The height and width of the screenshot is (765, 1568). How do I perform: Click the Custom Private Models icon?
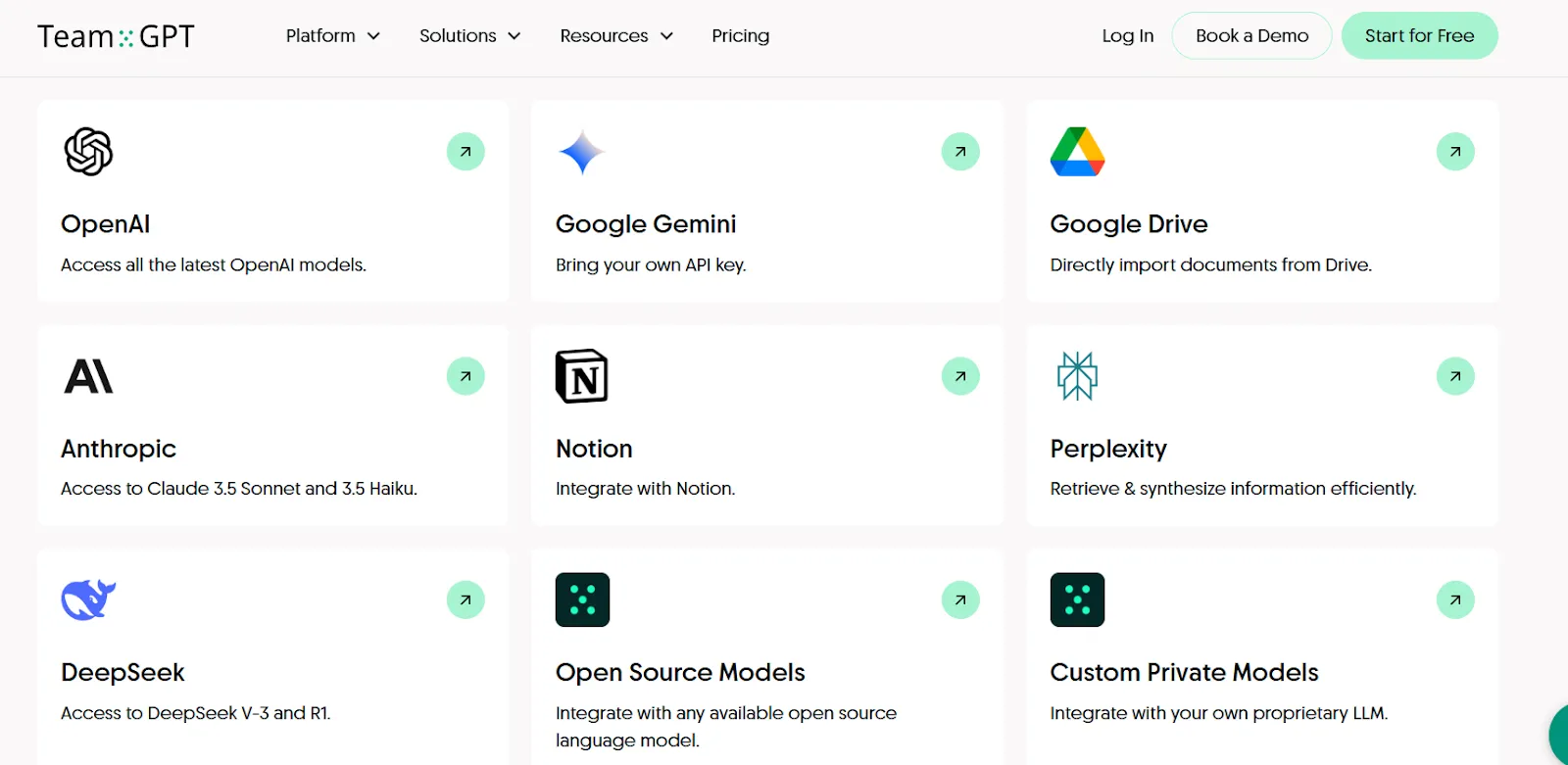(1077, 599)
